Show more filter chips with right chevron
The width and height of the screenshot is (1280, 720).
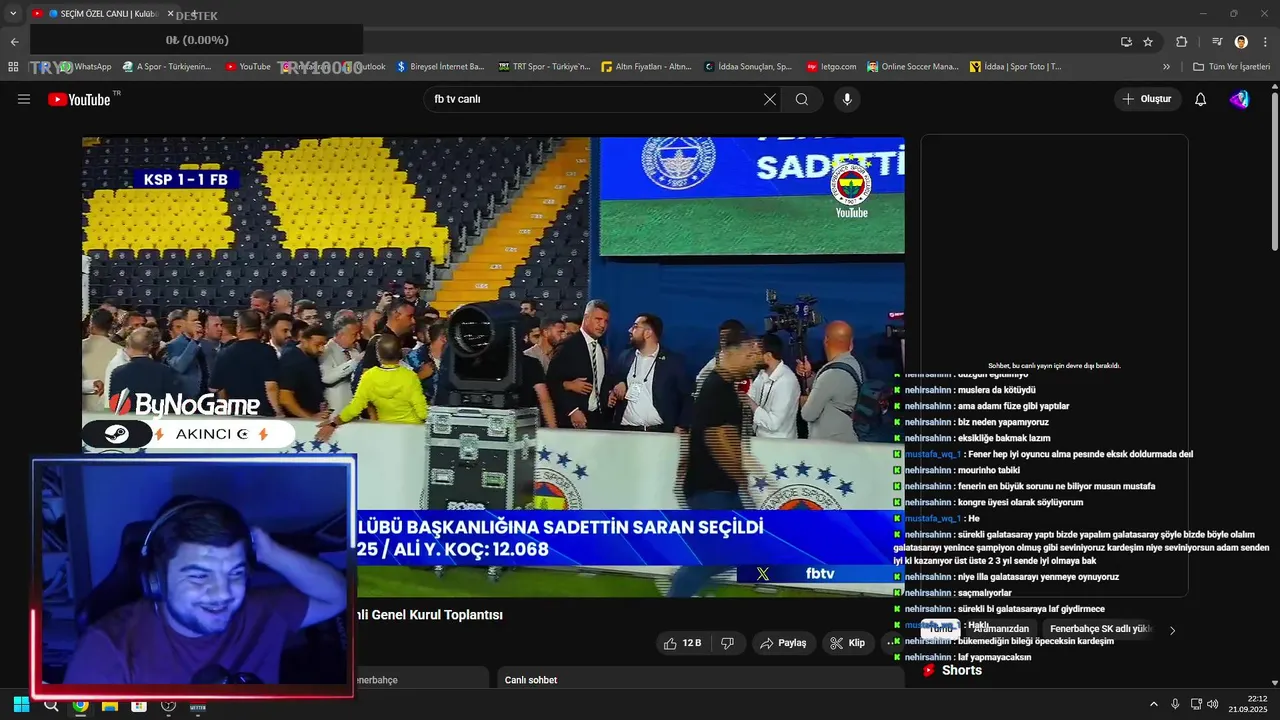point(1173,630)
